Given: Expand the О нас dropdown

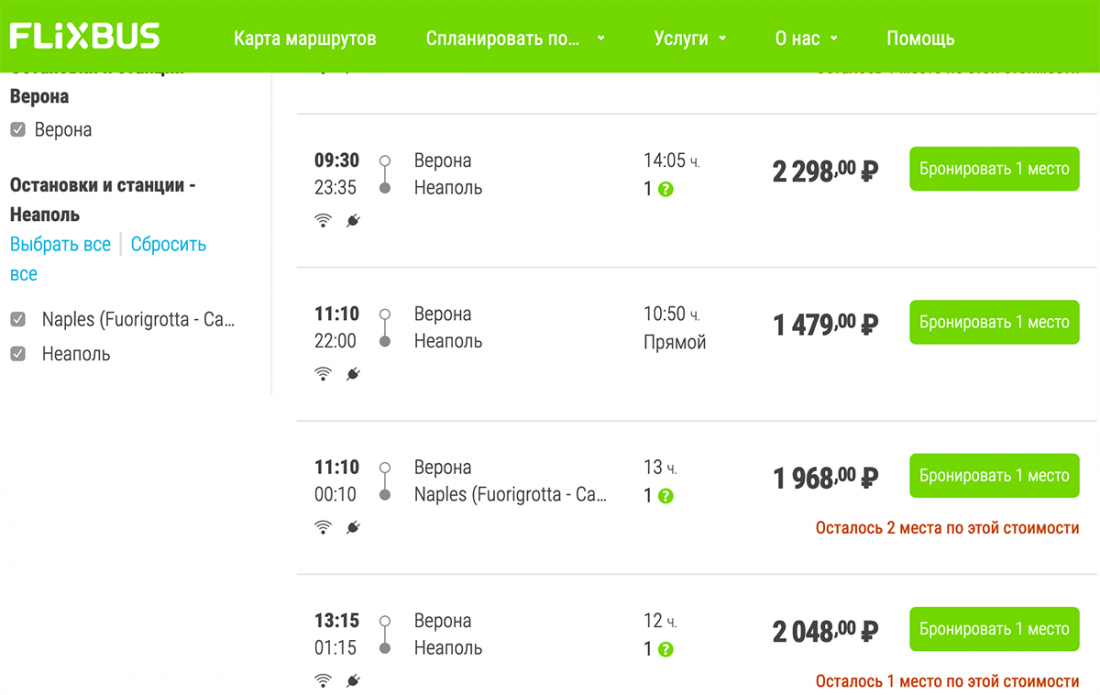Looking at the screenshot, I should click(x=806, y=39).
